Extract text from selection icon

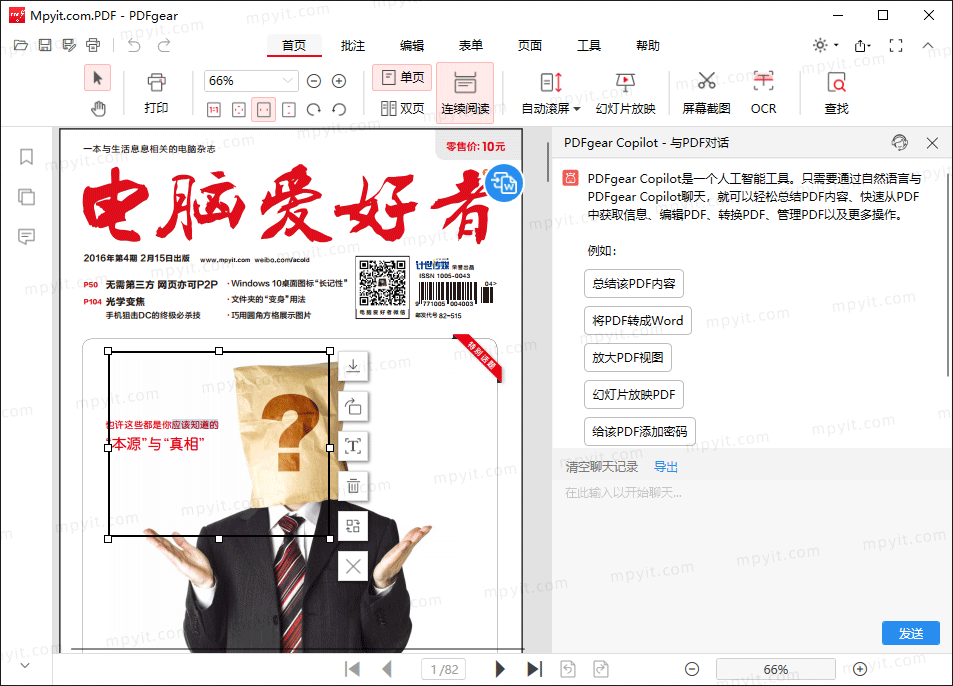(x=353, y=446)
